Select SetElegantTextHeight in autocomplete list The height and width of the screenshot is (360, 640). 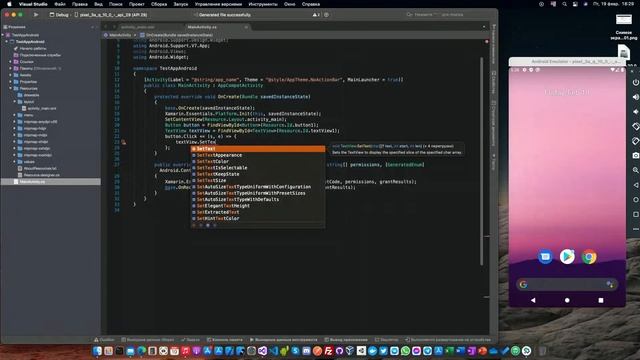[258, 206]
